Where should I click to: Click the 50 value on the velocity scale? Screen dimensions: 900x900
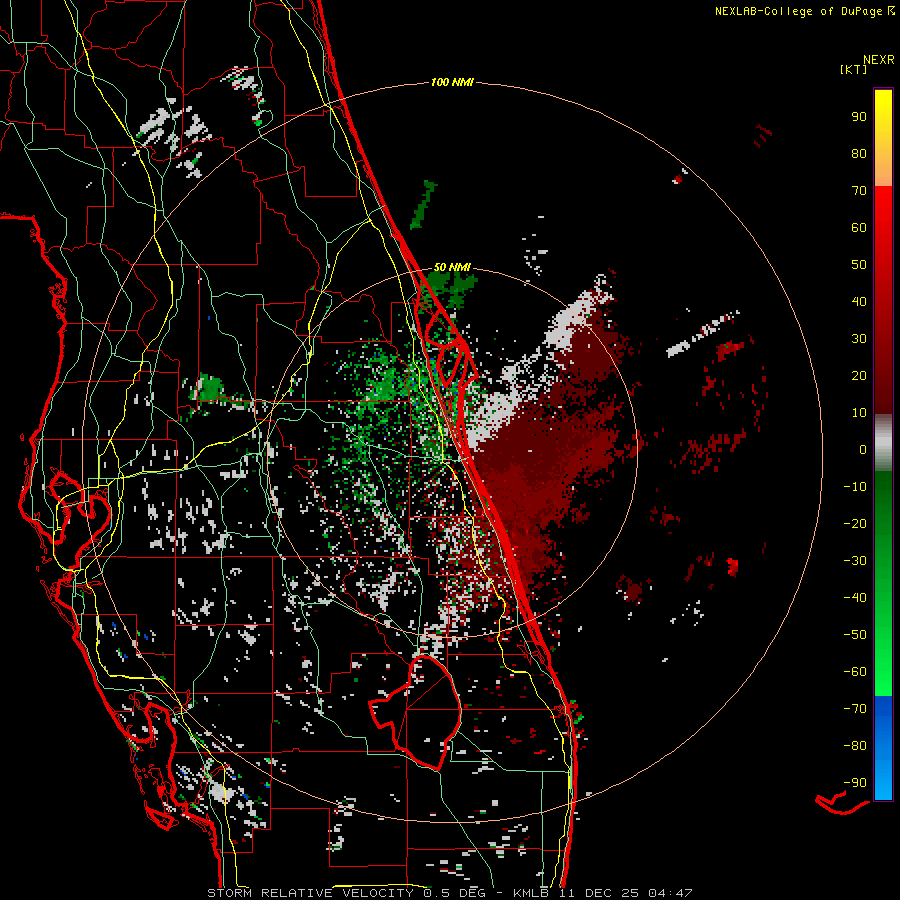[859, 265]
